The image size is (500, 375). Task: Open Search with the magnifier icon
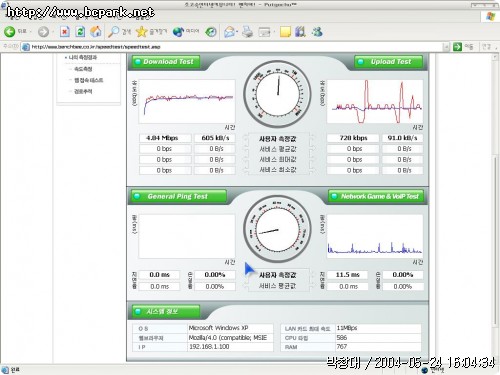coord(113,32)
